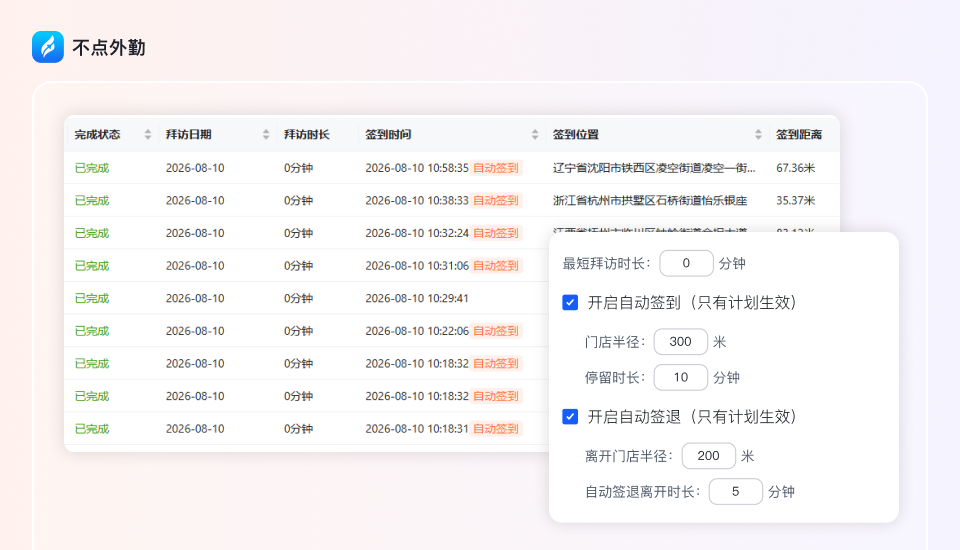Click the 签到位置 column header

pyautogui.click(x=576, y=134)
